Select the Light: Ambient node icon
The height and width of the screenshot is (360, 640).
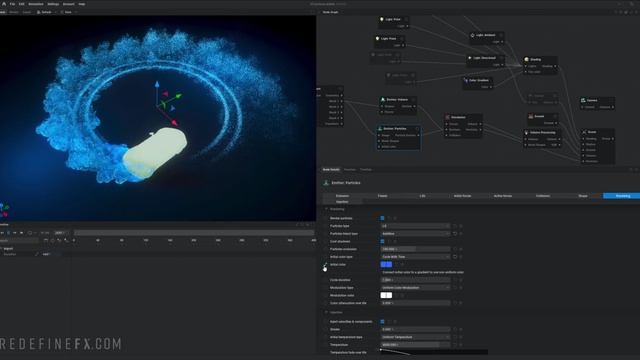pyautogui.click(x=473, y=36)
